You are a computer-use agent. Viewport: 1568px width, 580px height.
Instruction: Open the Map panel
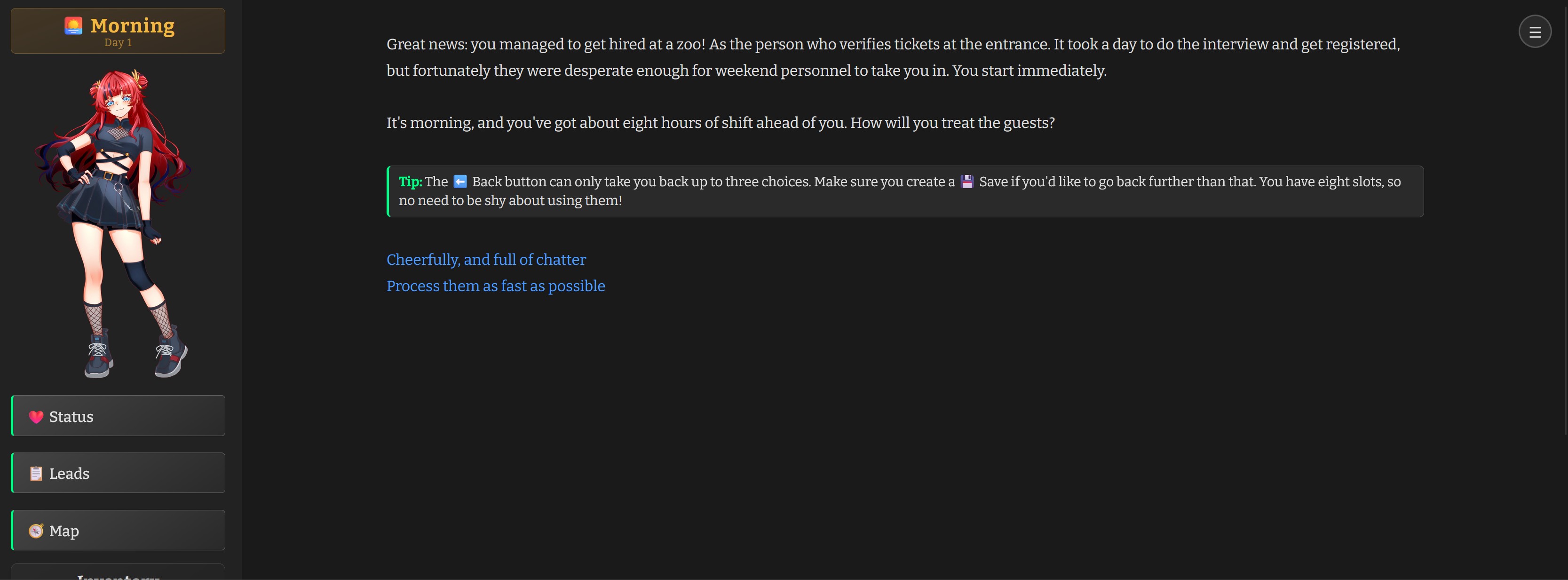coord(118,530)
